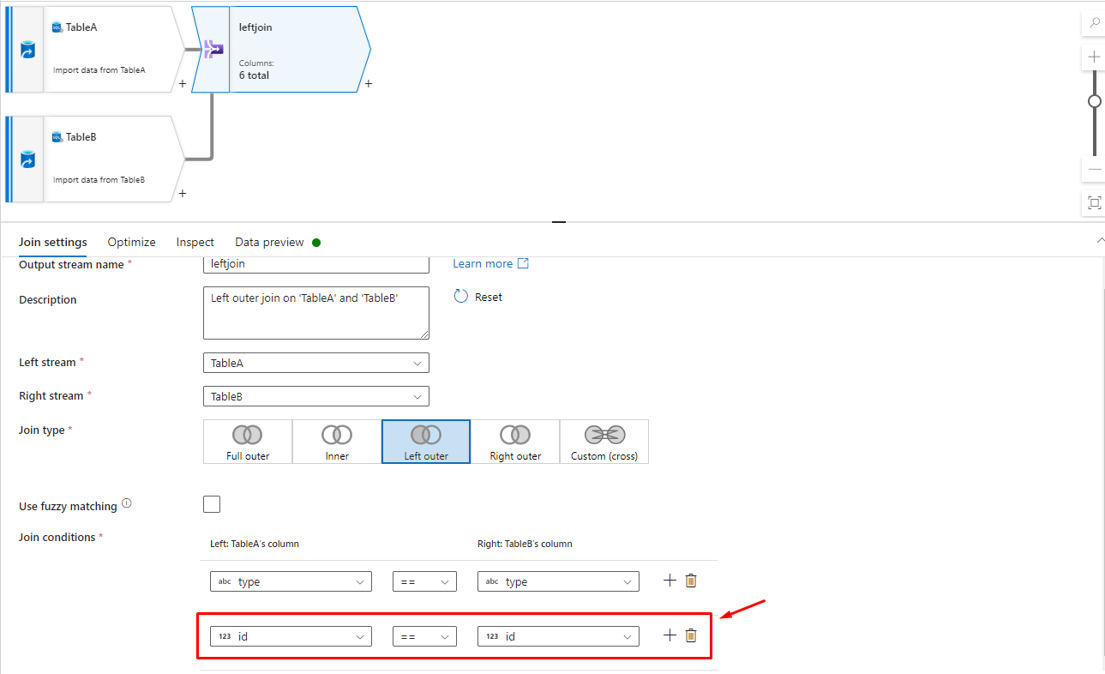This screenshot has width=1105, height=674.
Task: Add transformation after TableB with plus
Action: click(x=183, y=193)
